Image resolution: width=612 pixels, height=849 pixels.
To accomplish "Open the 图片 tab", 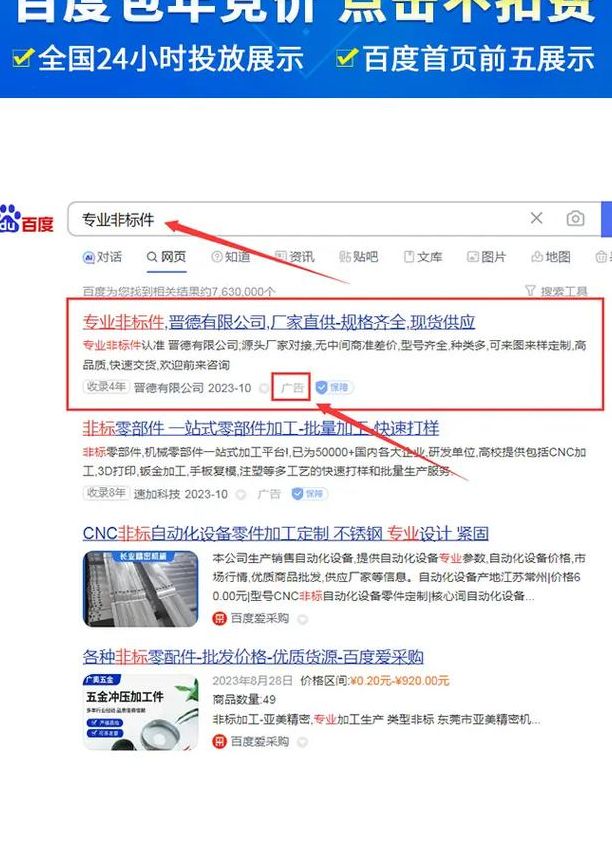I will coord(486,257).
